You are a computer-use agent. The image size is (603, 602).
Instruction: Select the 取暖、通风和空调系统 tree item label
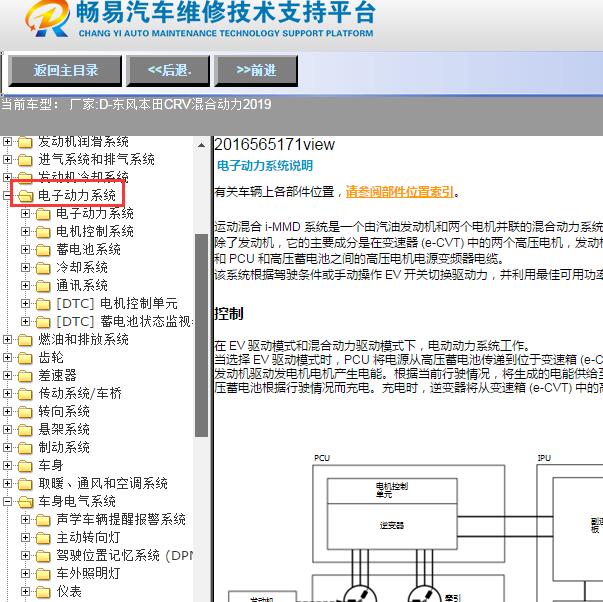tap(103, 483)
